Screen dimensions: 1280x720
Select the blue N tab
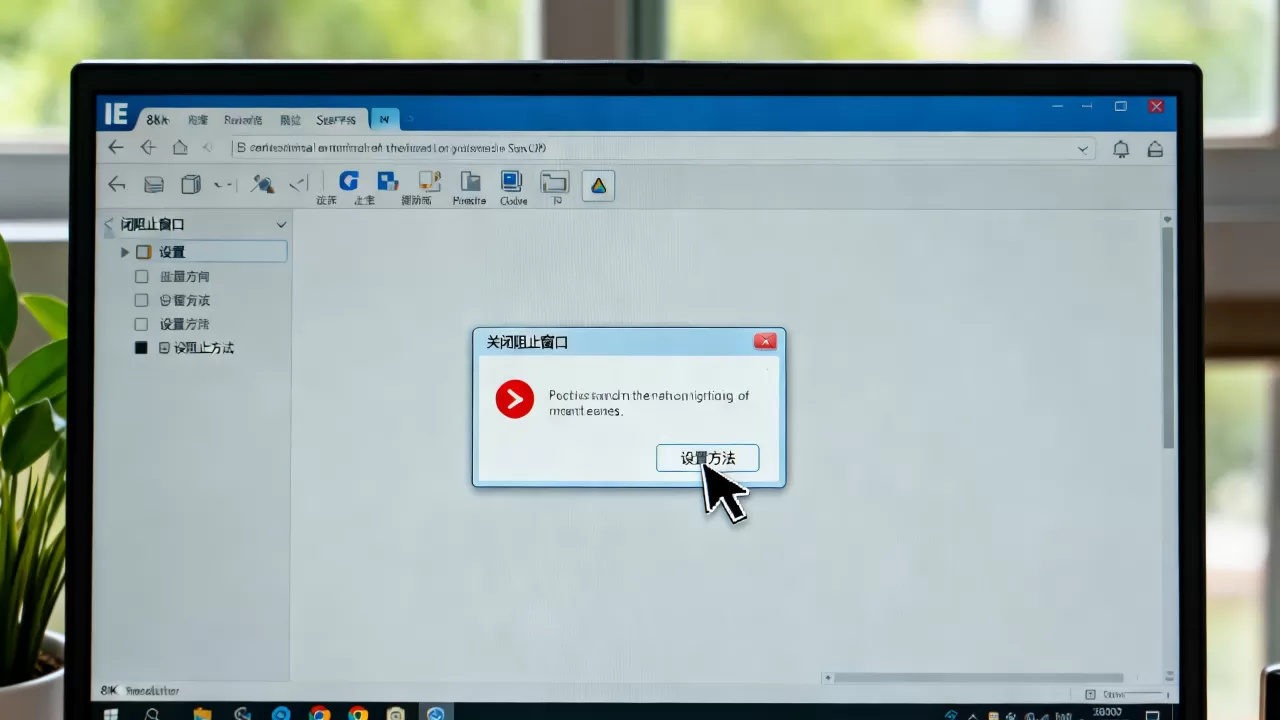[384, 120]
